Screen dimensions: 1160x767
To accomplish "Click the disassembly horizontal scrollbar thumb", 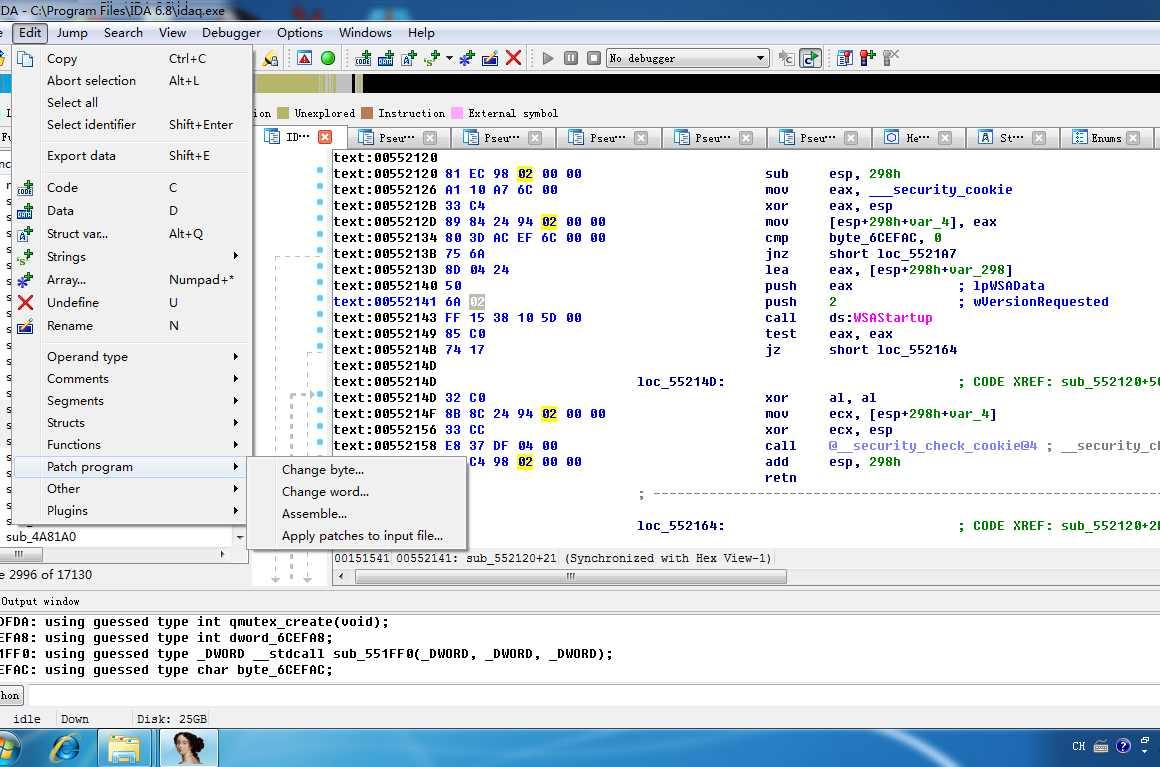I will (x=570, y=577).
